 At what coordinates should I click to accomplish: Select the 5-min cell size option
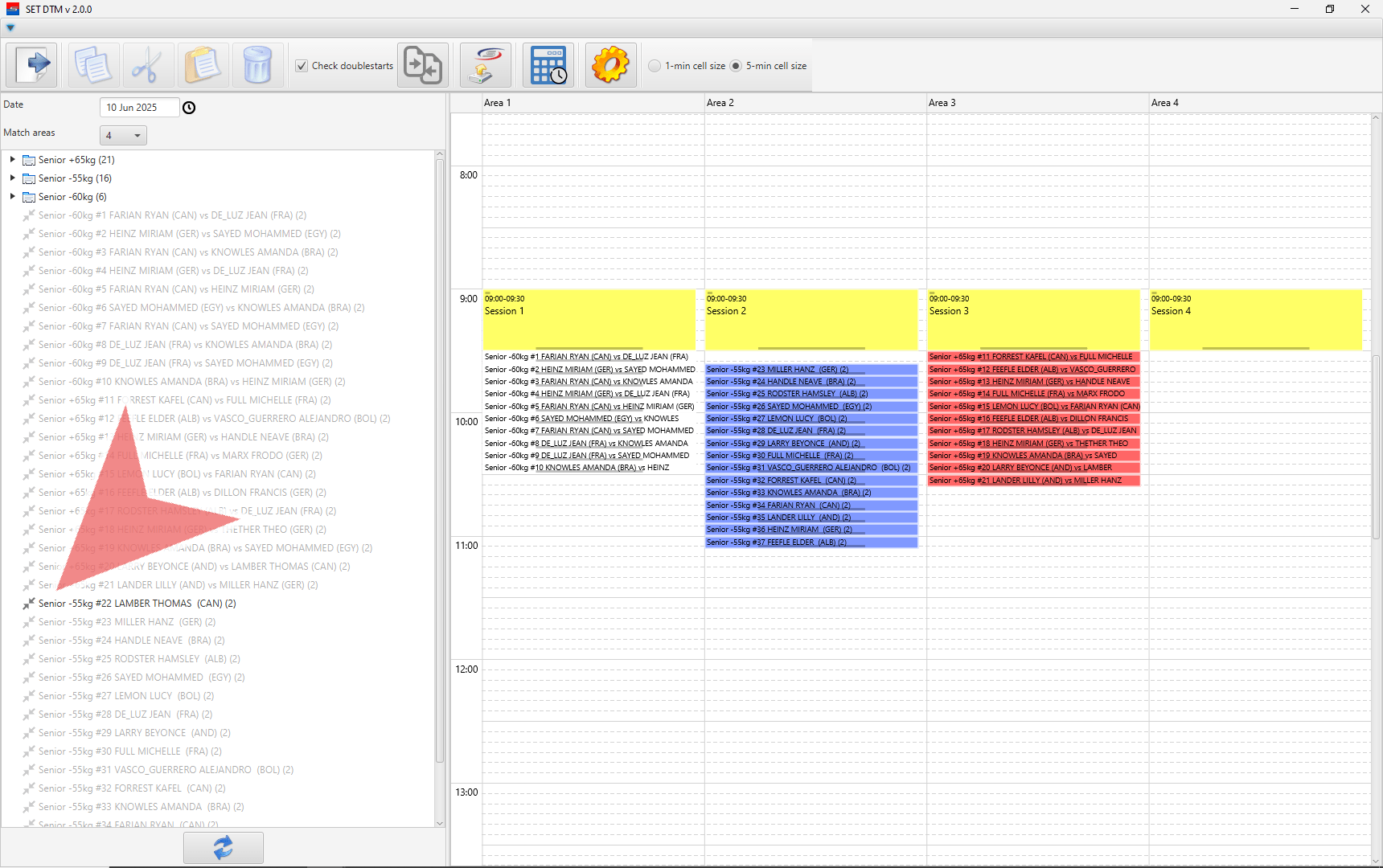(736, 66)
